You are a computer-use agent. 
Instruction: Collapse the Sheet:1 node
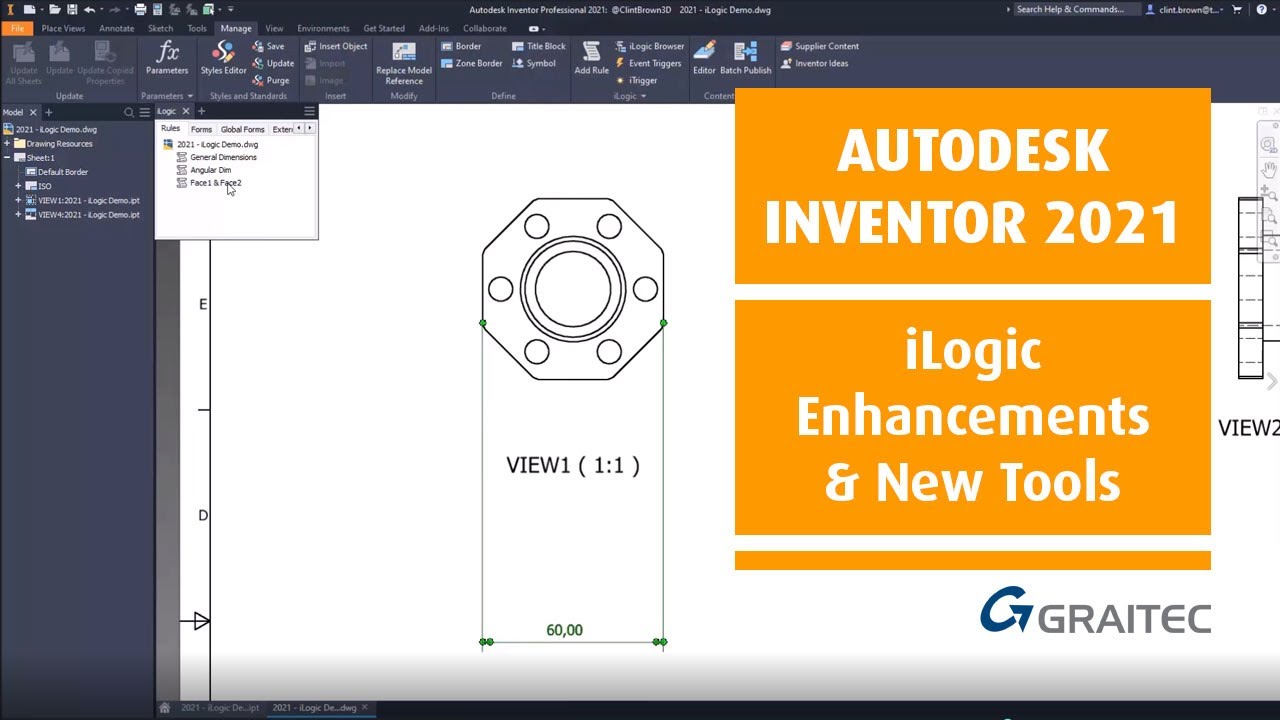click(7, 158)
